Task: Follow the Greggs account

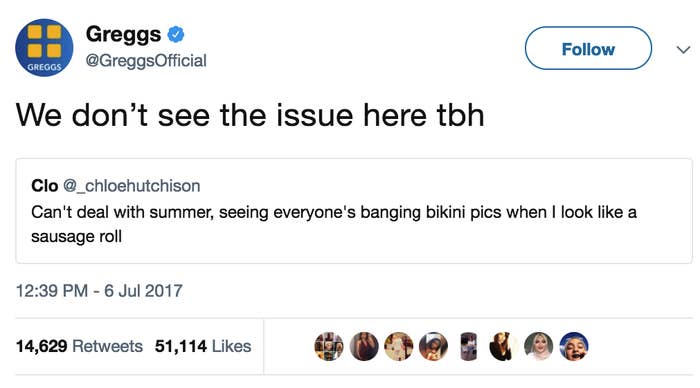Action: [x=588, y=48]
